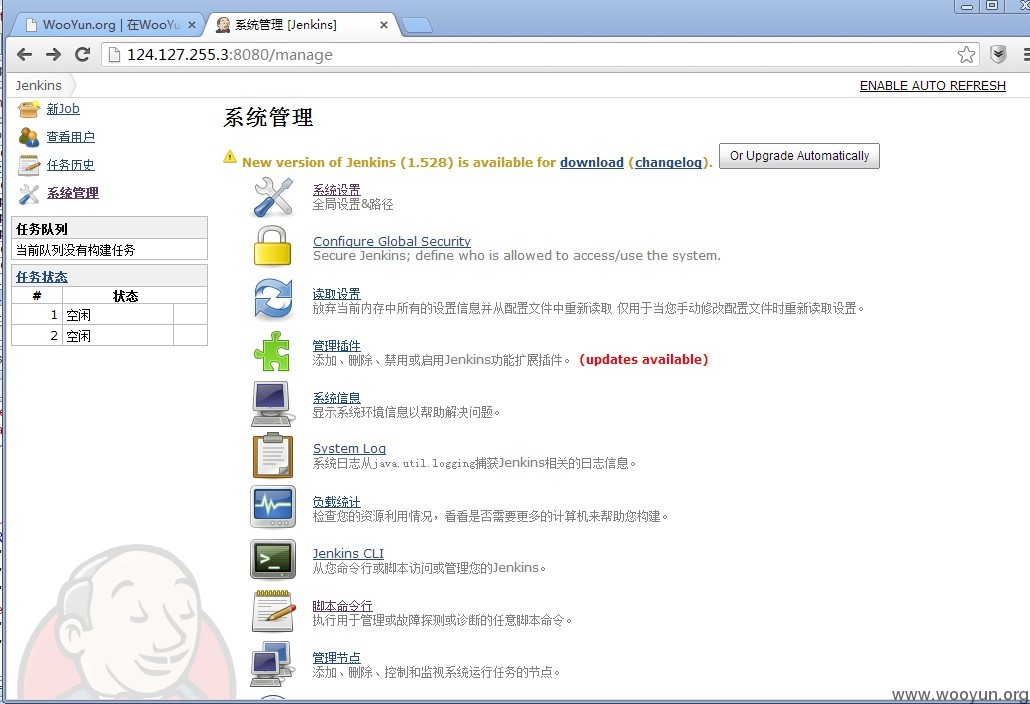Click the Secure Jenkins description text
The height and width of the screenshot is (704, 1030).
[516, 255]
